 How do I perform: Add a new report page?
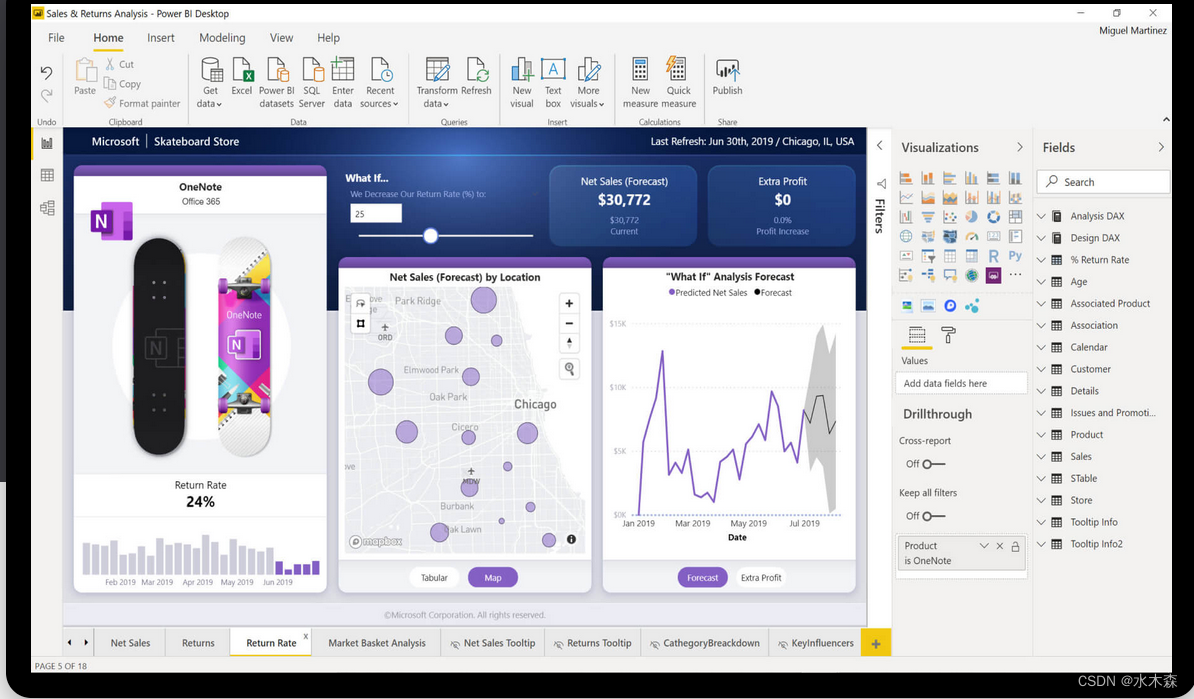[876, 643]
